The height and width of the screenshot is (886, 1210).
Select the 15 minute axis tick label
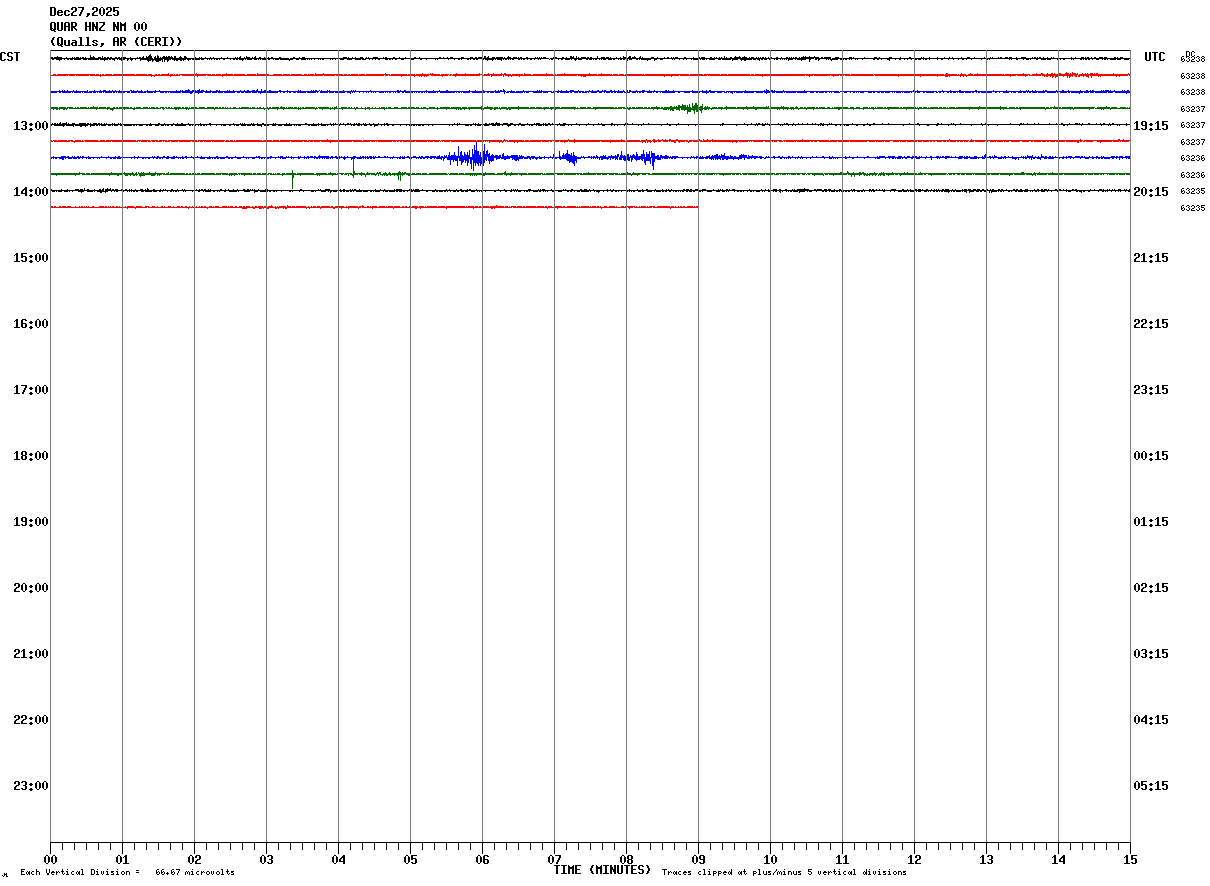(1130, 860)
